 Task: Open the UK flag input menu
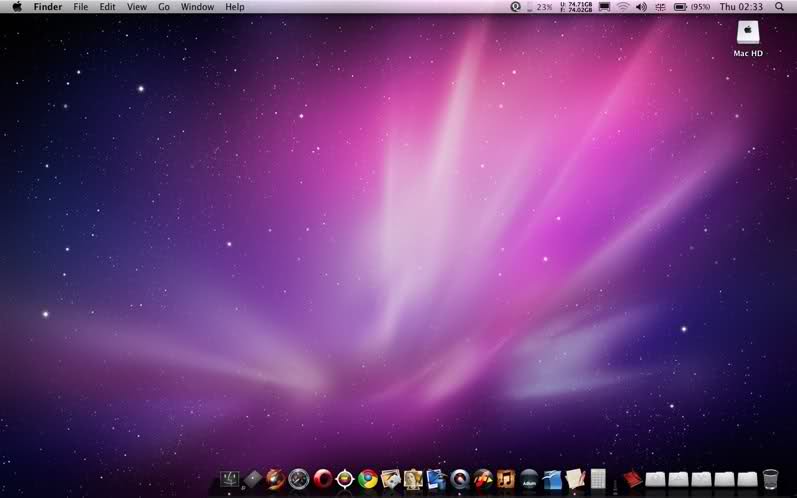pos(660,7)
